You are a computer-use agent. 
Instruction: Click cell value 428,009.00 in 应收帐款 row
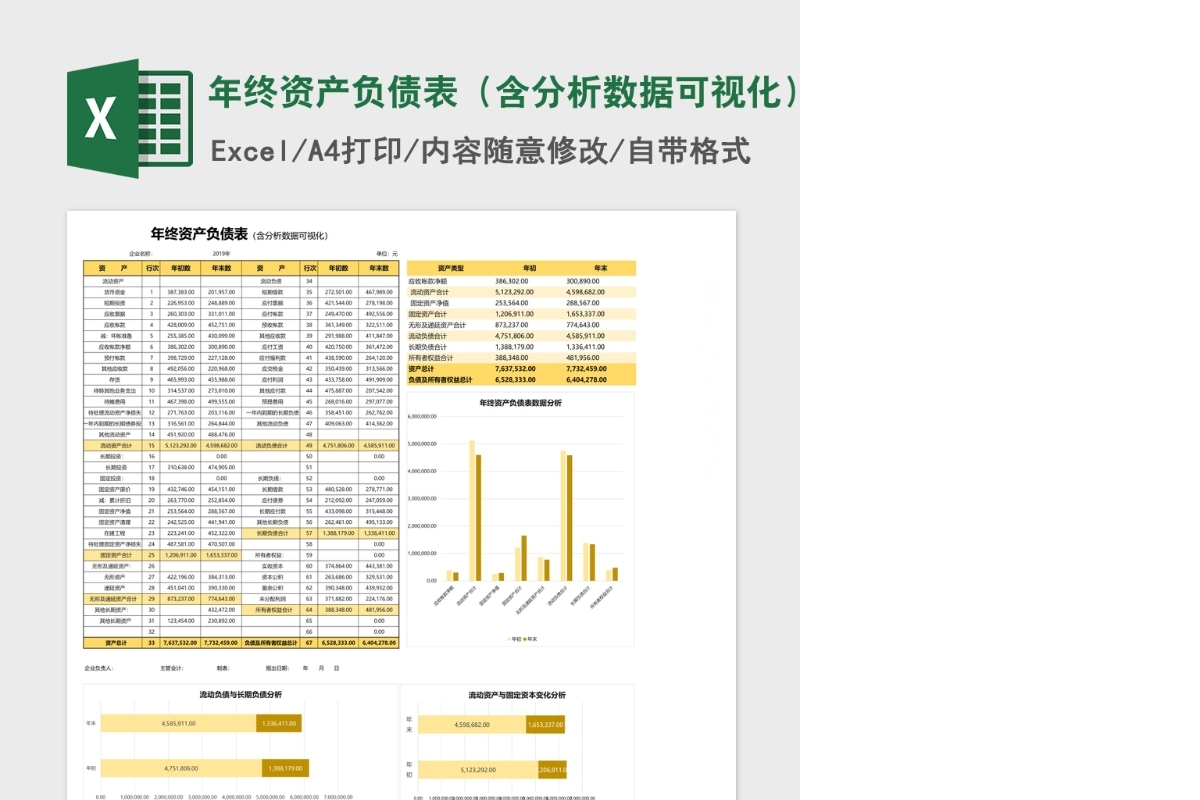(x=181, y=325)
